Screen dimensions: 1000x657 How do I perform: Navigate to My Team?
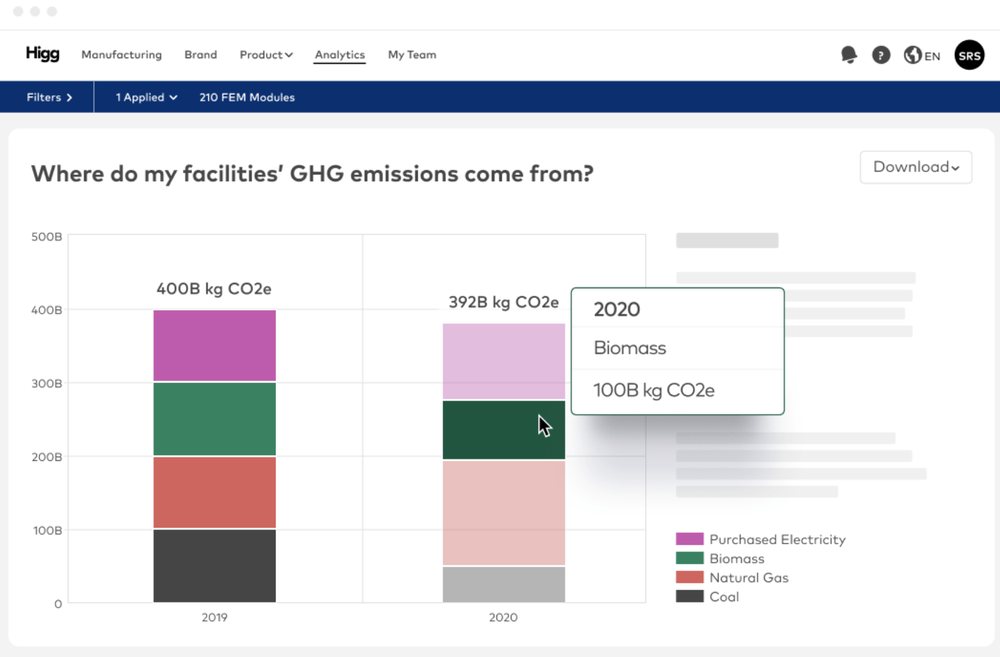click(x=412, y=55)
